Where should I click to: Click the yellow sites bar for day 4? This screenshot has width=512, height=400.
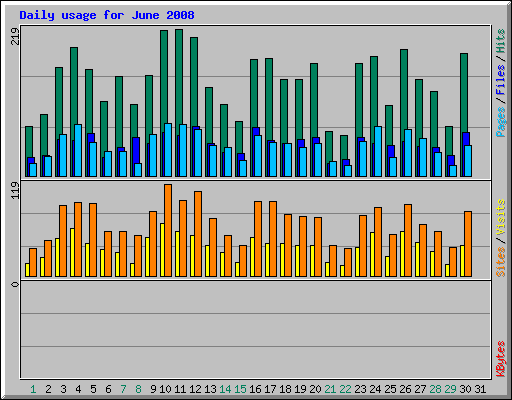click(x=72, y=253)
